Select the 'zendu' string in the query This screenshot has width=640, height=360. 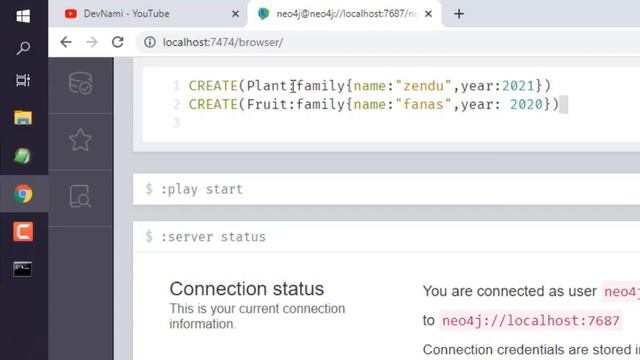423,86
